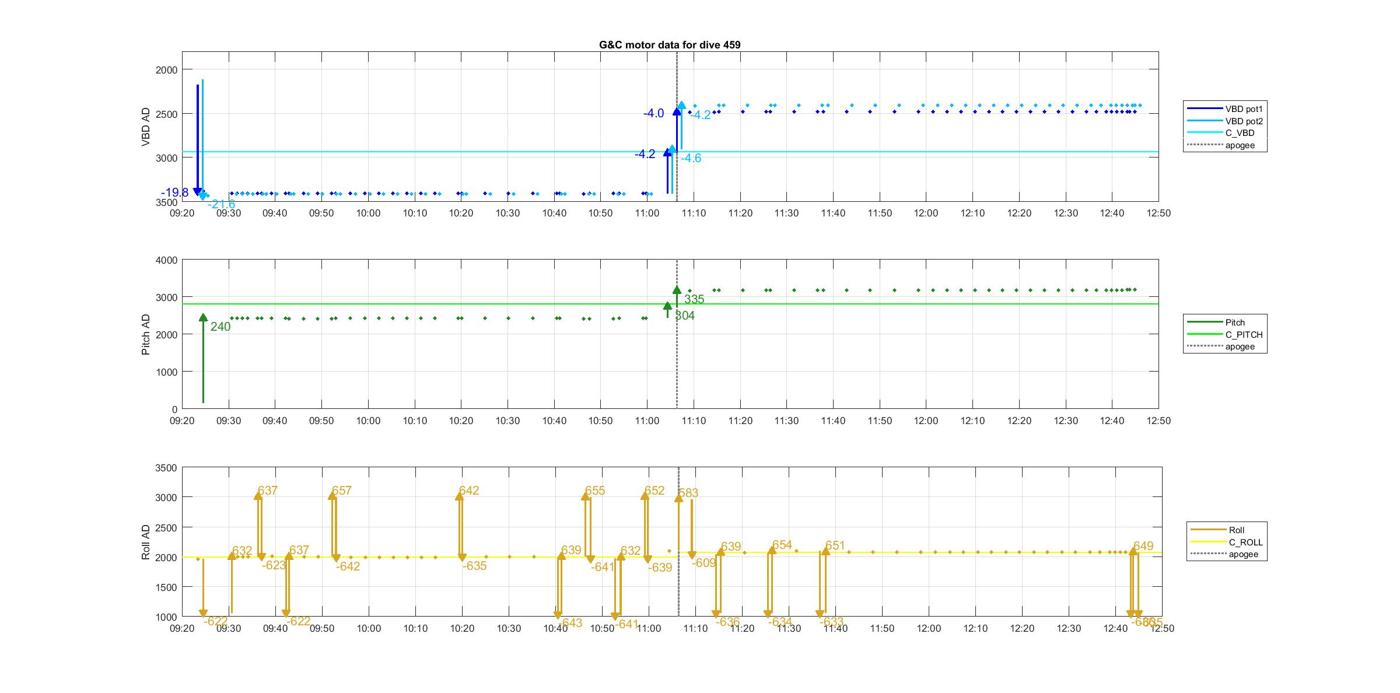The width and height of the screenshot is (1400, 693).
Task: Click the '-642' roll annotation
Action: (347, 566)
